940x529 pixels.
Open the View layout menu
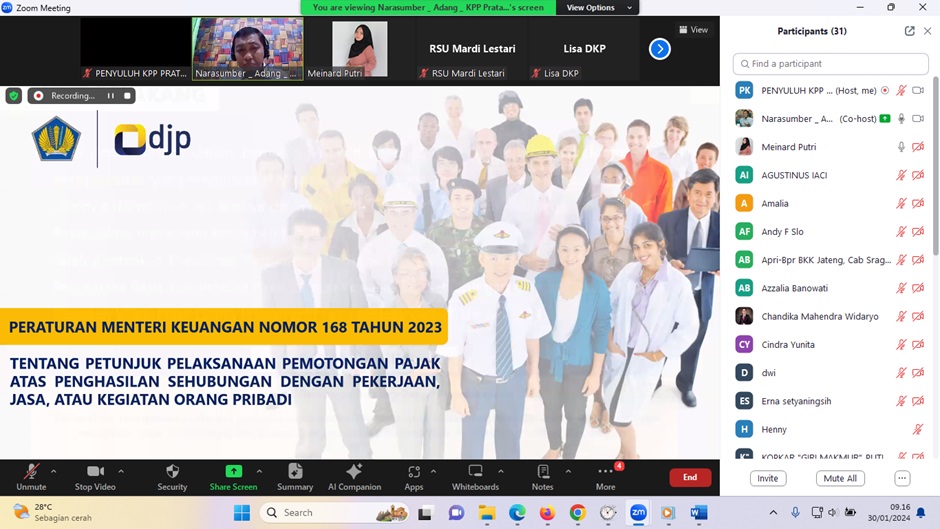pyautogui.click(x=693, y=30)
